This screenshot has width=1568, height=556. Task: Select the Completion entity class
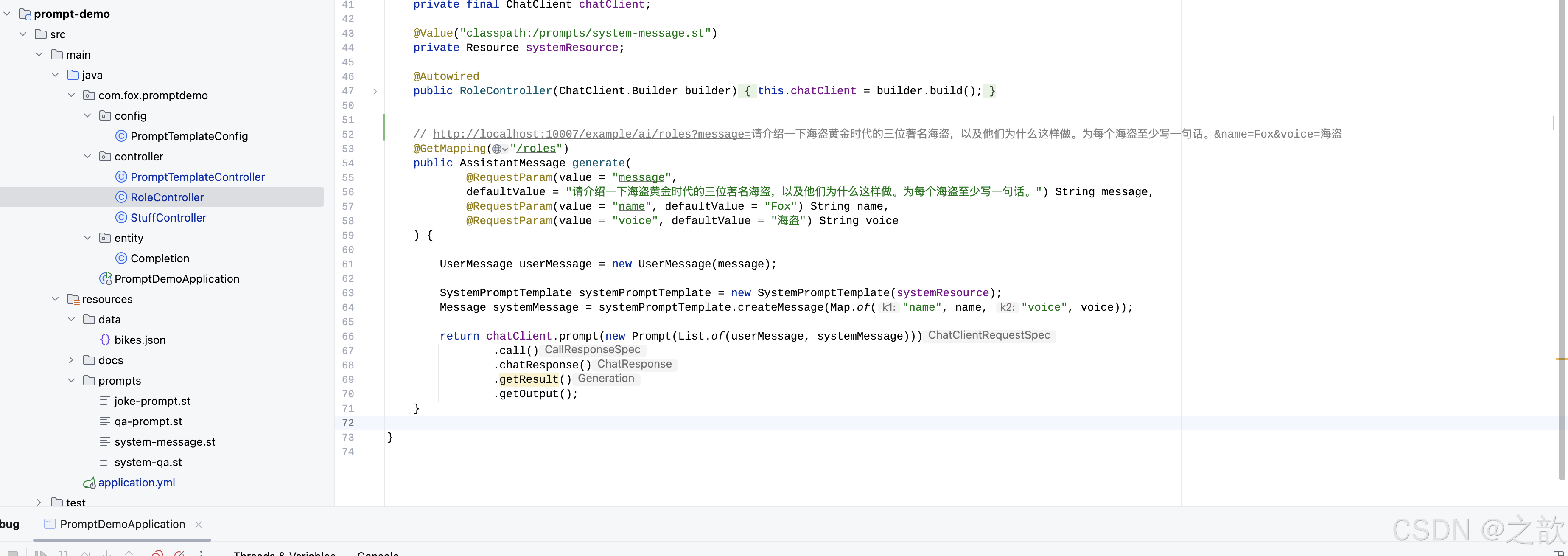(160, 258)
